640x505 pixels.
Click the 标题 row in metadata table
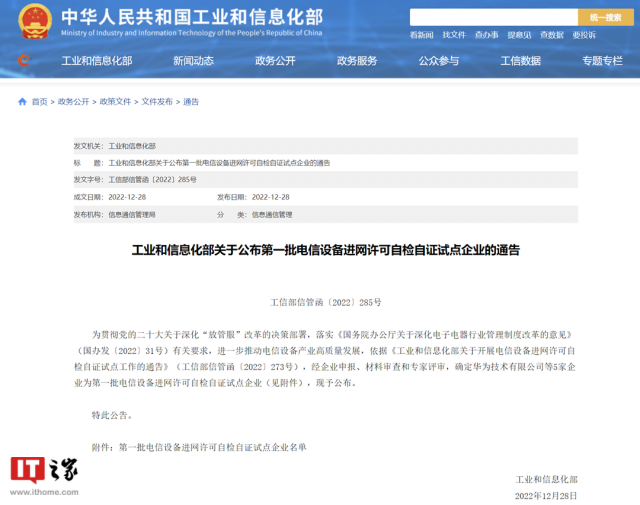(x=326, y=163)
